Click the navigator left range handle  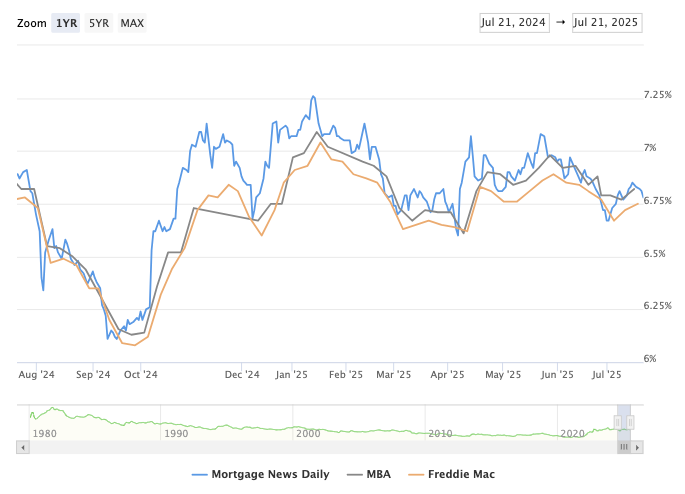tap(618, 422)
